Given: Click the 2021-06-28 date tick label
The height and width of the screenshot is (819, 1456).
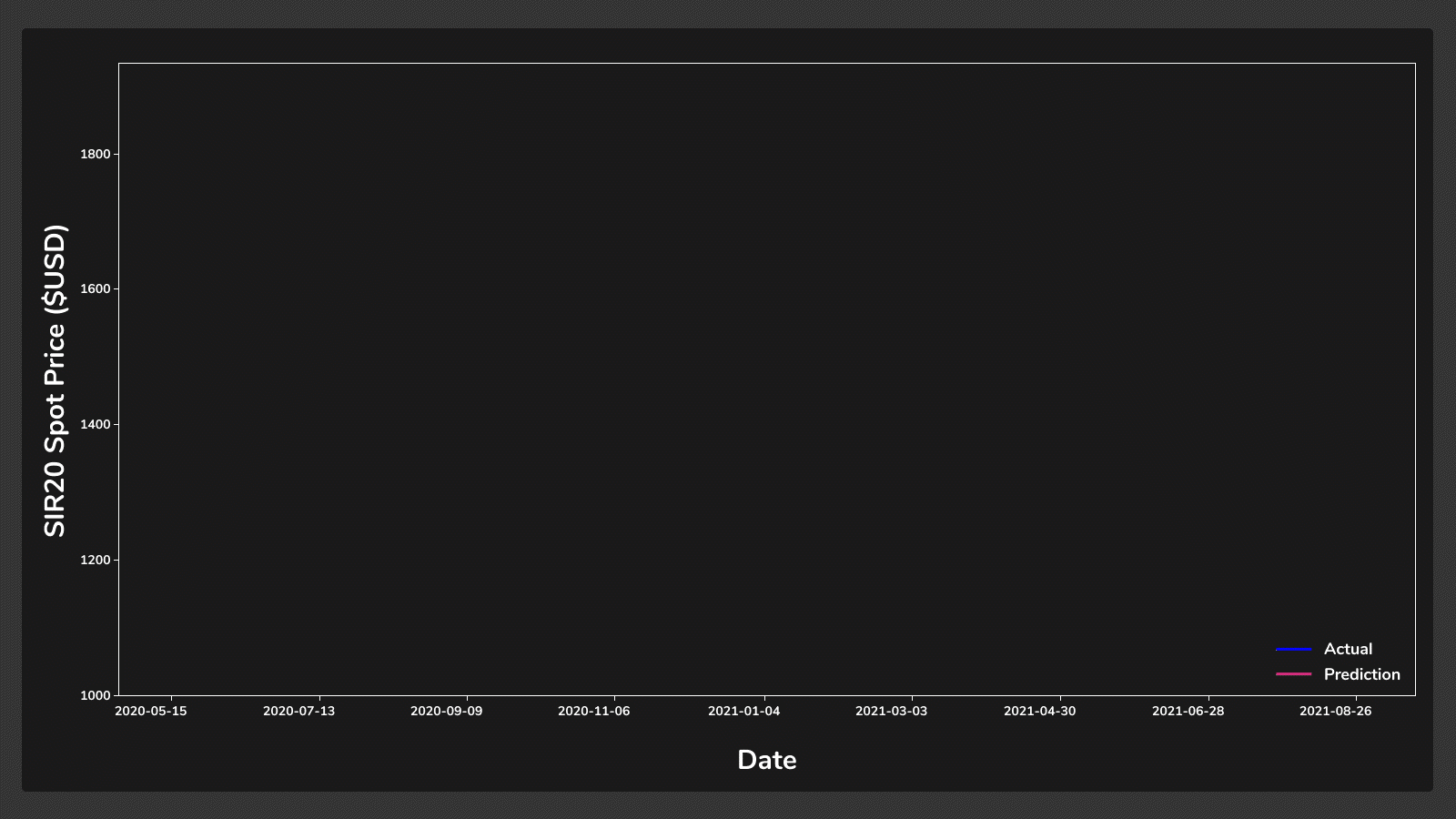Looking at the screenshot, I should click(1188, 711).
